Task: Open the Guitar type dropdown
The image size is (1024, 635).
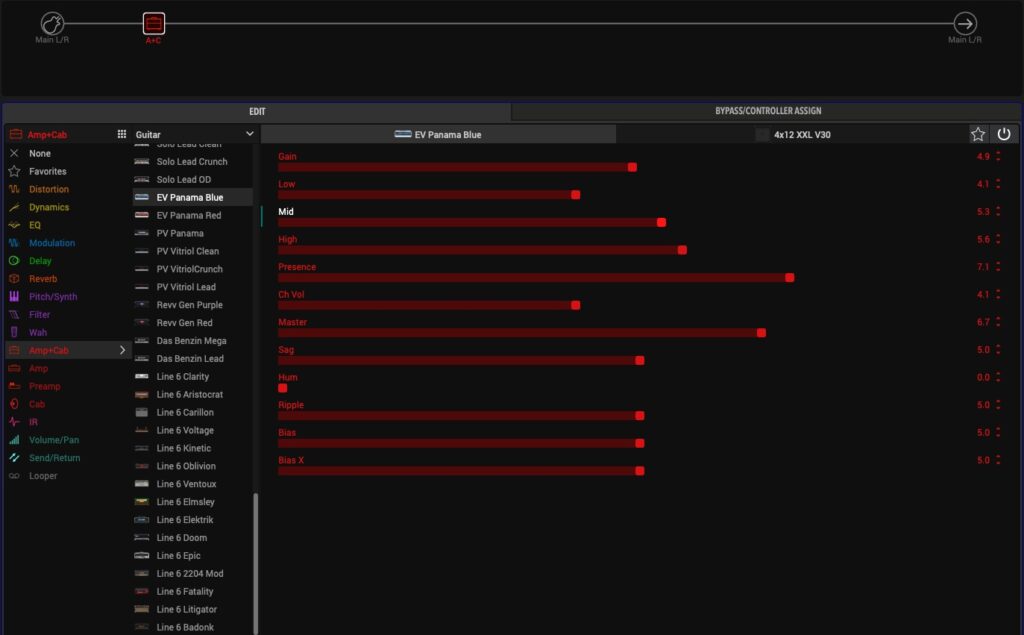Action: 195,134
